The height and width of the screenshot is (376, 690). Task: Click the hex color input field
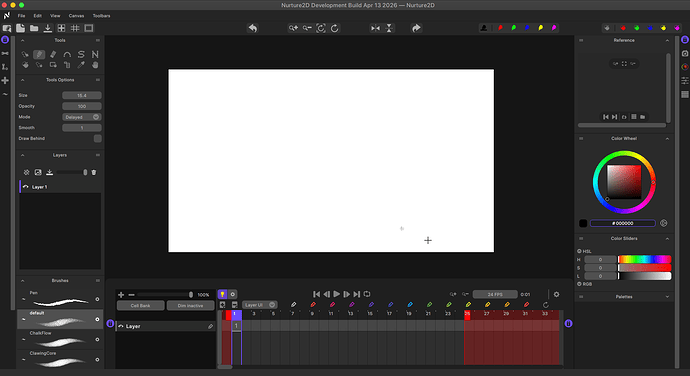(x=622, y=223)
